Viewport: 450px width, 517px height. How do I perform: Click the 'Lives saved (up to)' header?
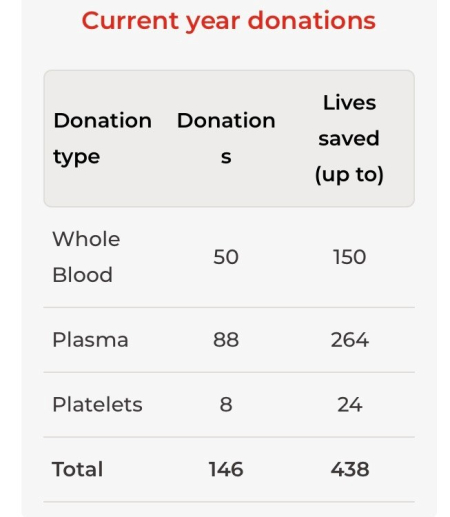click(349, 138)
